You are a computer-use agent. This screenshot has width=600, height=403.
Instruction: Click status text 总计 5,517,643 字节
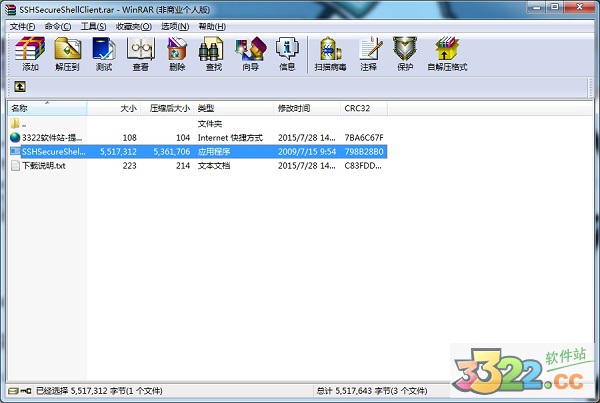372,391
